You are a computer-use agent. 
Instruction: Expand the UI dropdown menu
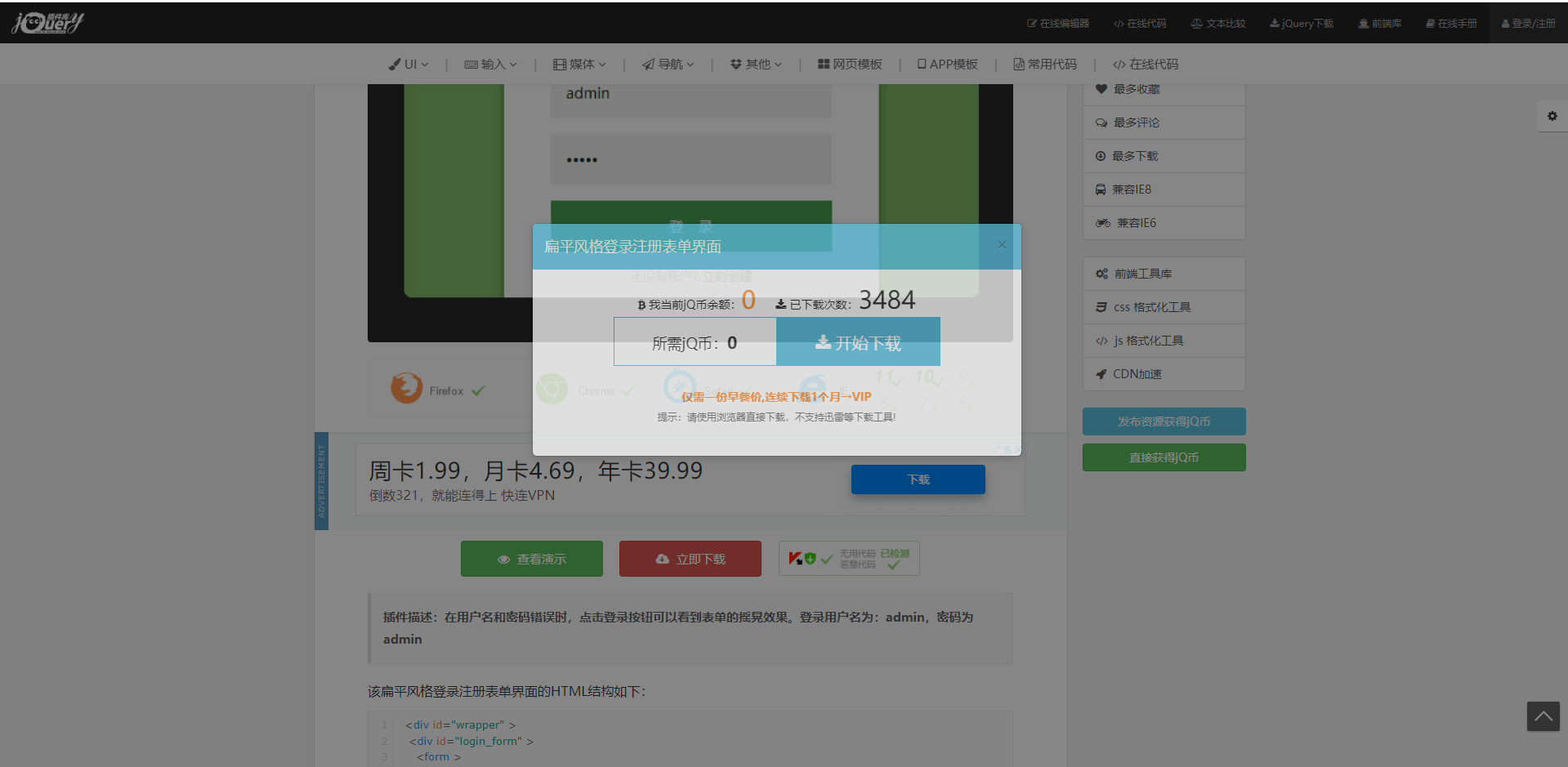pyautogui.click(x=409, y=65)
